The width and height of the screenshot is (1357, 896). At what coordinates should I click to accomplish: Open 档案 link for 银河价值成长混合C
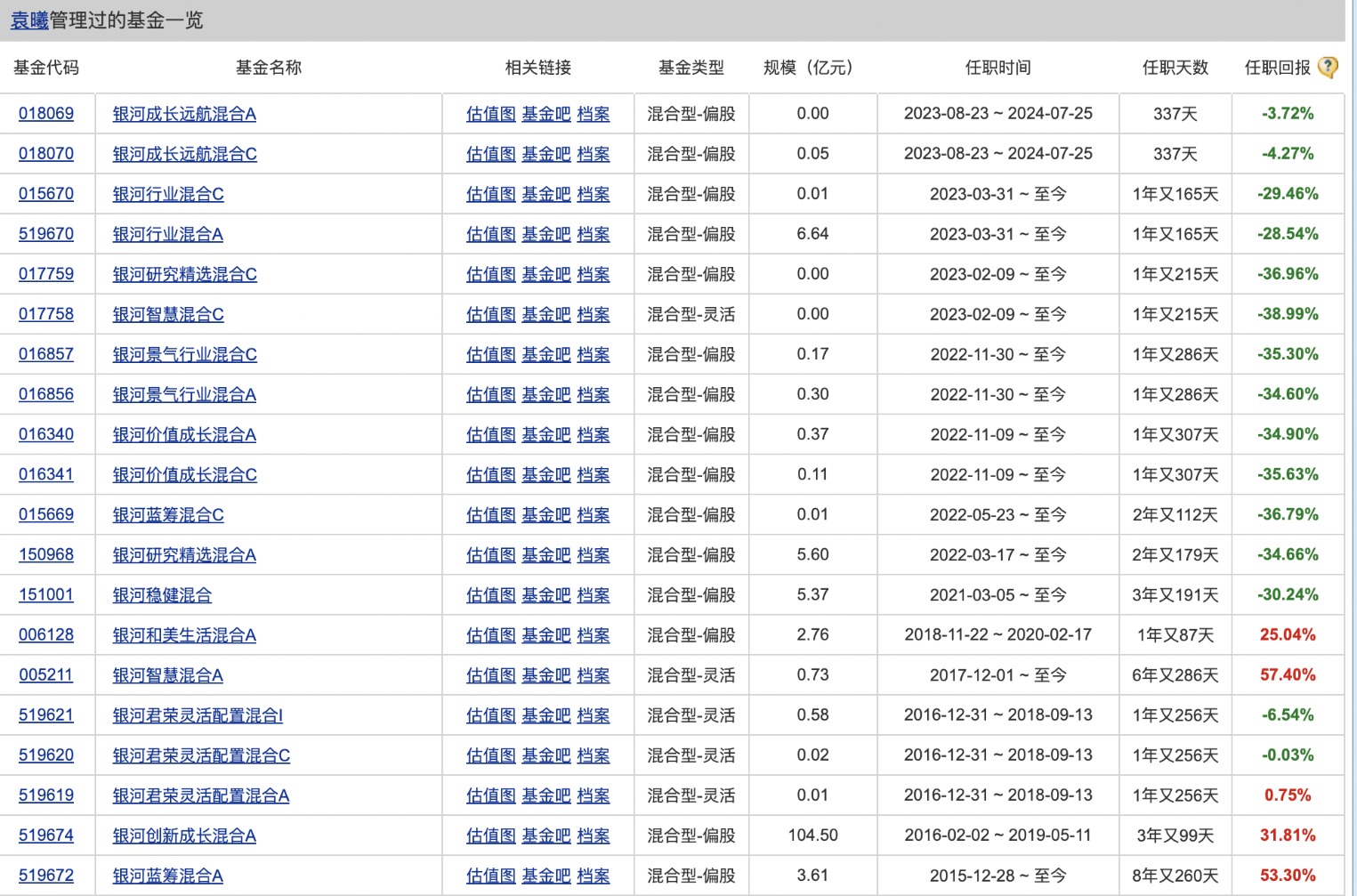pos(593,474)
